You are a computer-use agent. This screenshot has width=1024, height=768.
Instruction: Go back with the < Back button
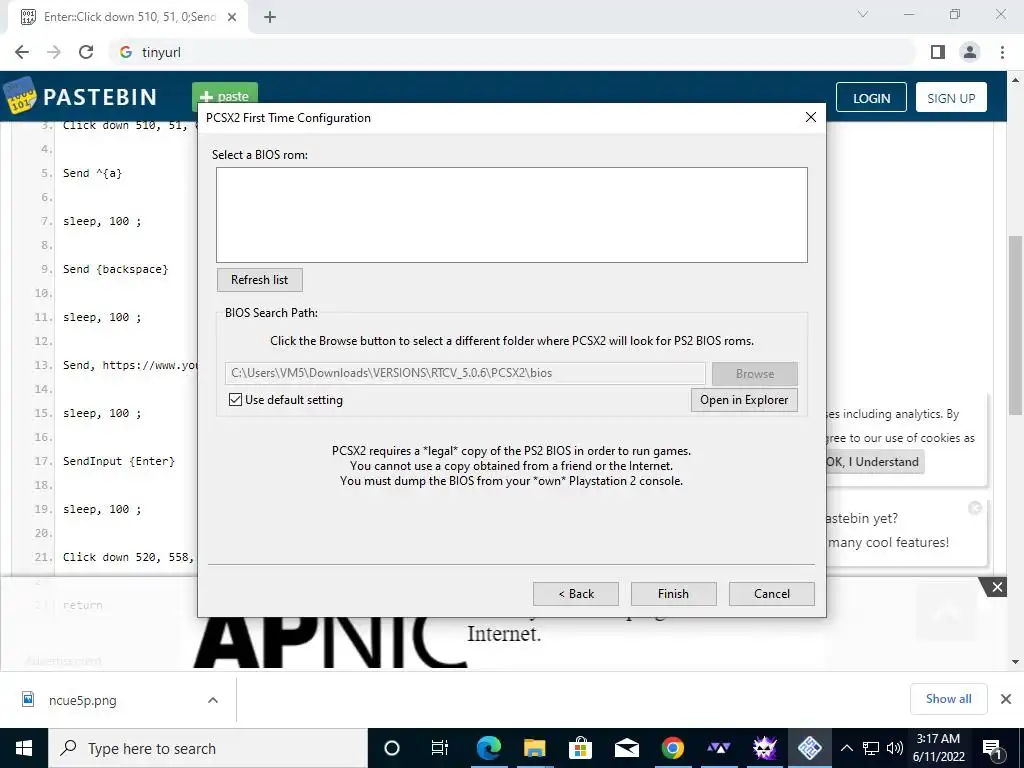click(575, 594)
